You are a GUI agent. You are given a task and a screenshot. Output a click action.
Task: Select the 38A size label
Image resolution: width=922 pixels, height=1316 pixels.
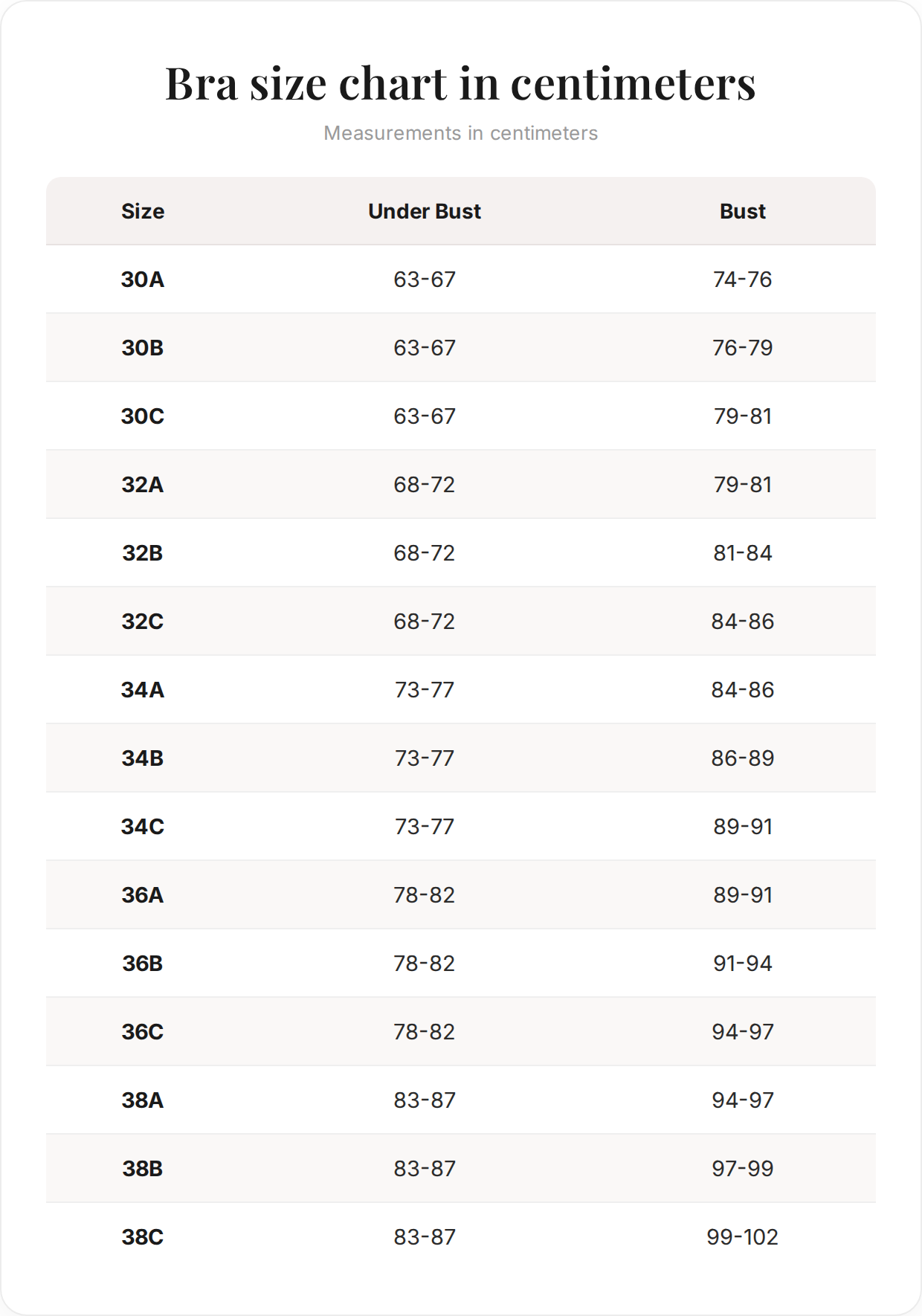(143, 1100)
